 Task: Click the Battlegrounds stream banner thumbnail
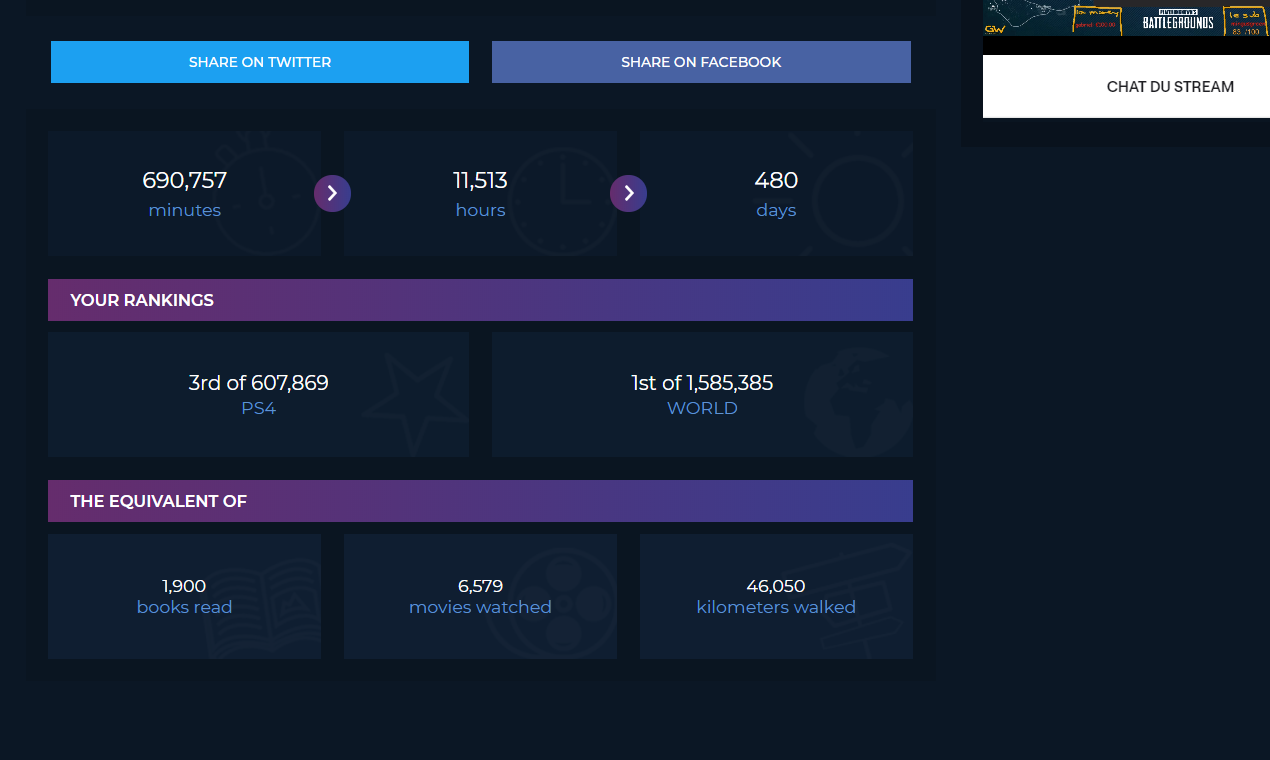click(x=1126, y=18)
